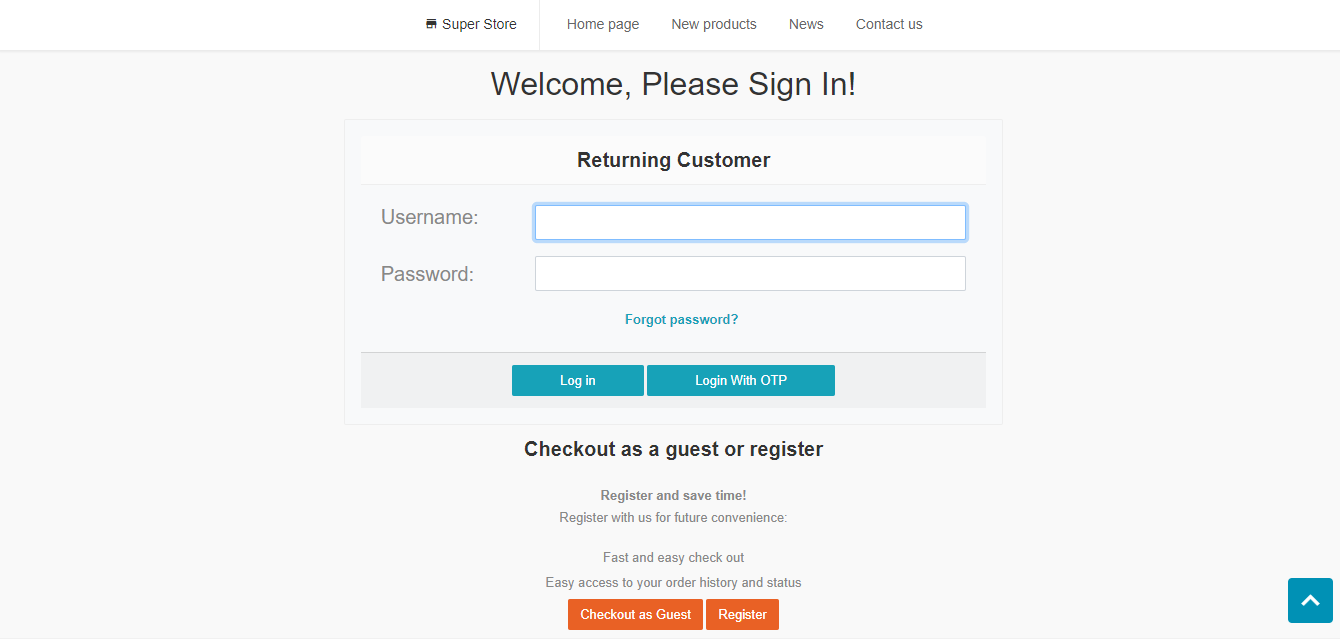Click the Username label text

[429, 217]
